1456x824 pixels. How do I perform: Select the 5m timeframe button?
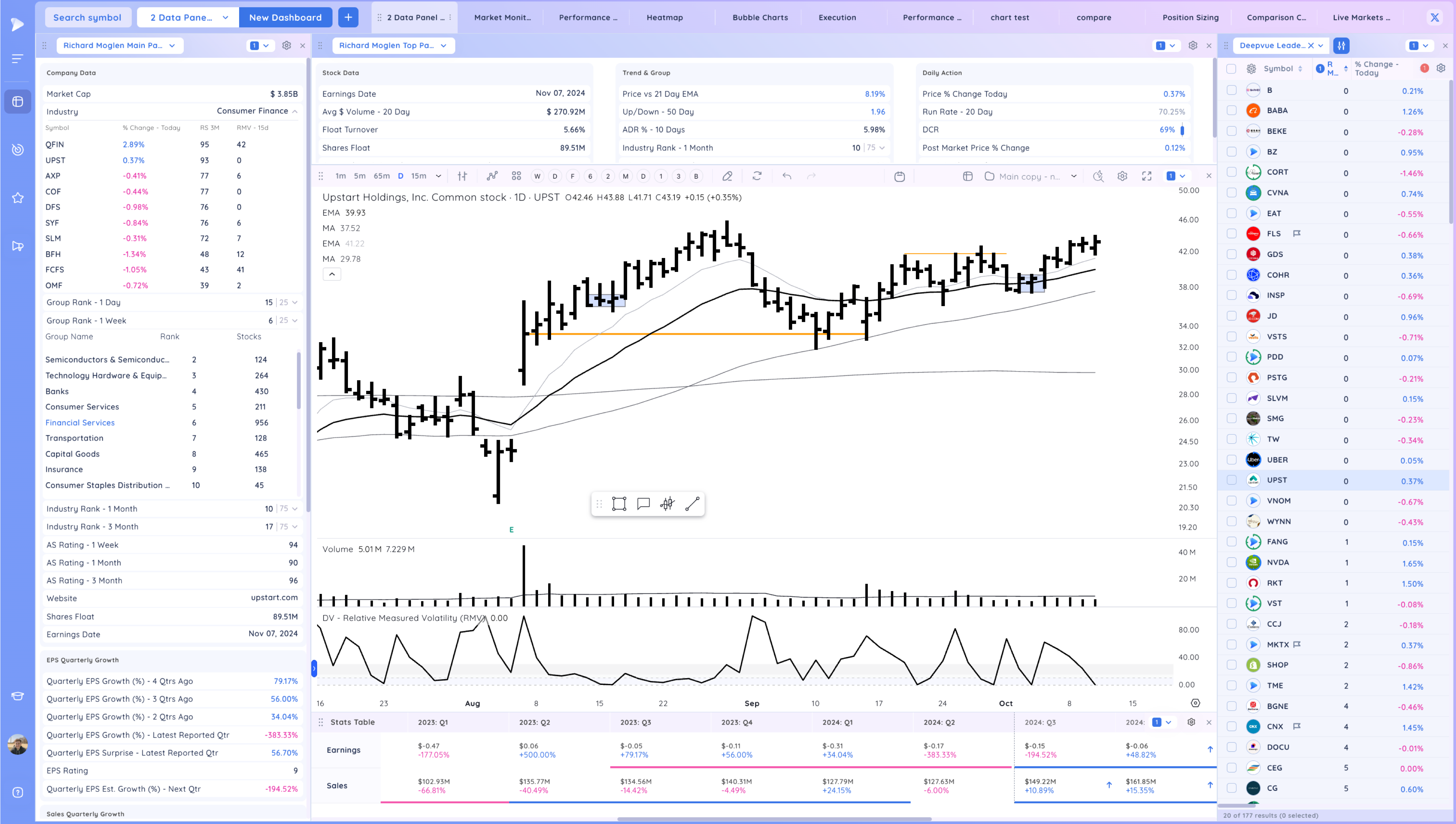pos(359,176)
